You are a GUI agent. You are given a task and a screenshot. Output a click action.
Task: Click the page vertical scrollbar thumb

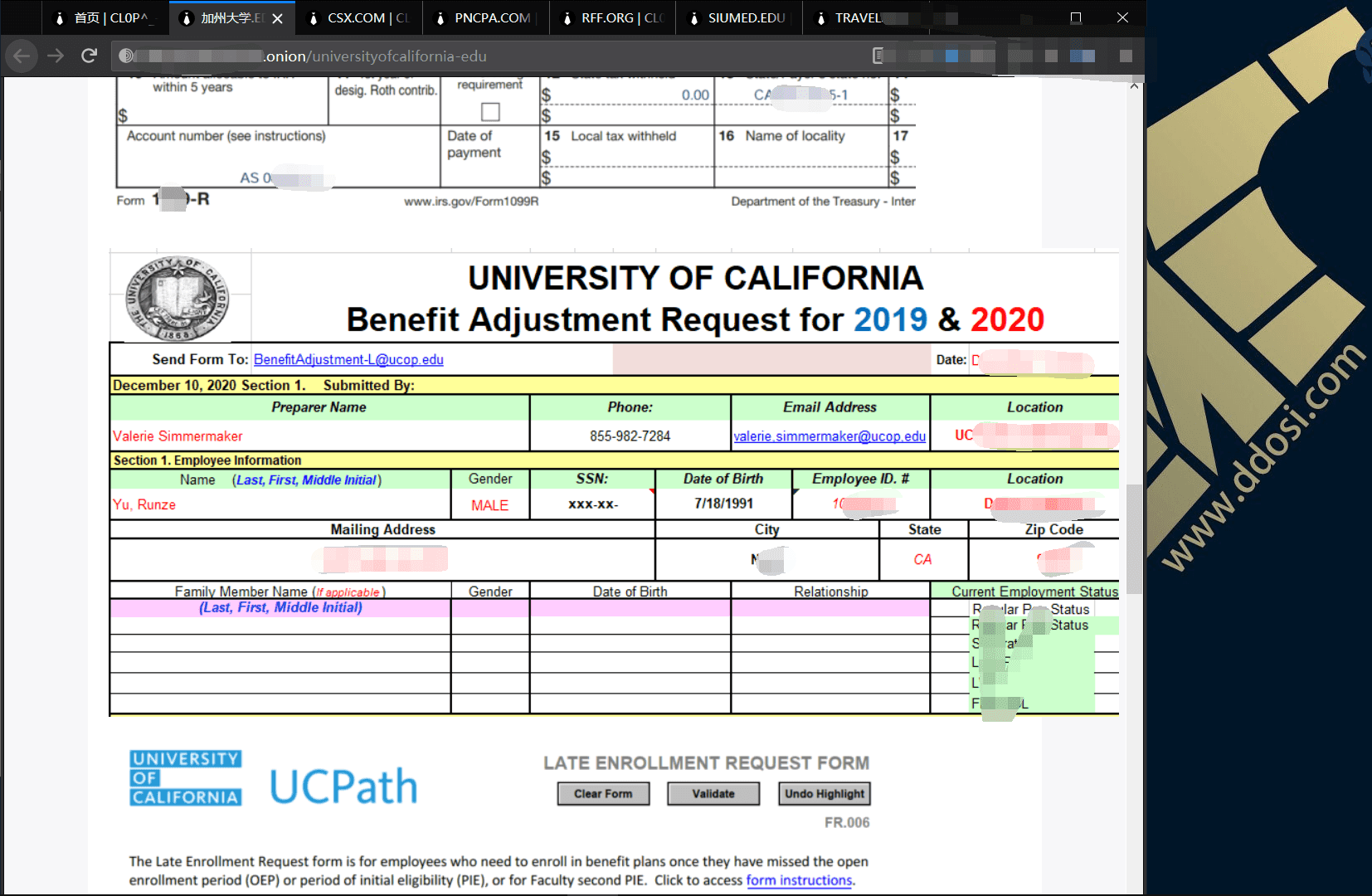coord(1134,539)
